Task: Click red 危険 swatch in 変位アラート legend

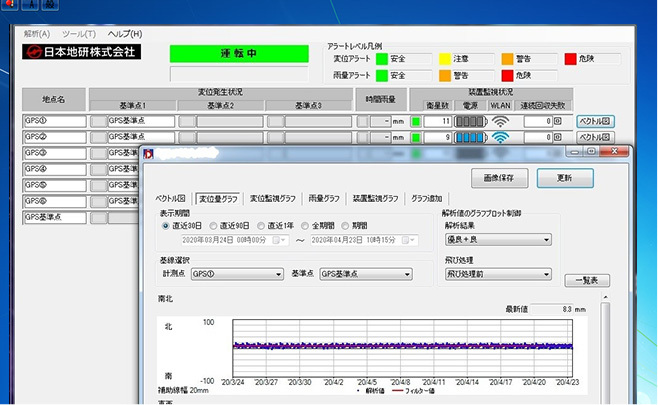Action: (x=570, y=59)
